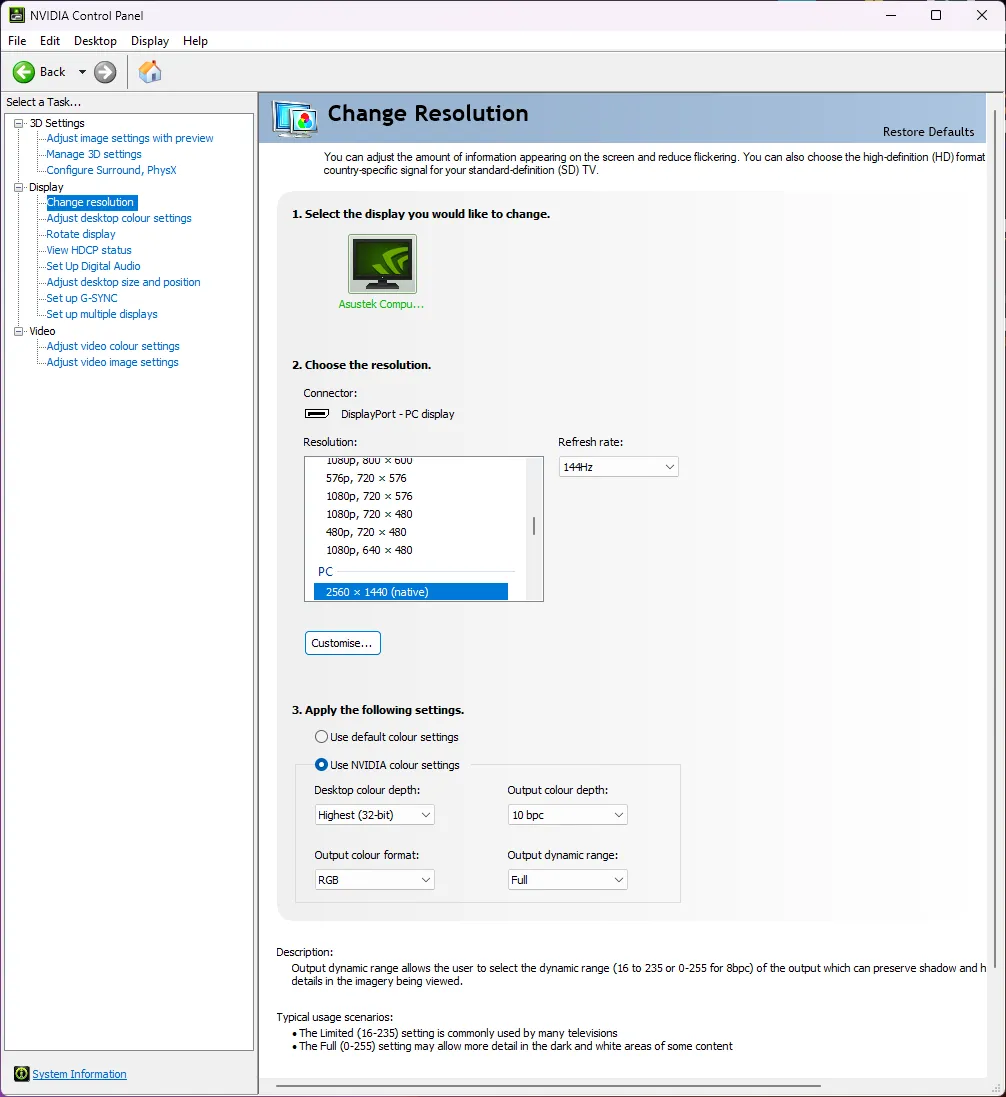Open the Help menu
The height and width of the screenshot is (1097, 1006).
pos(195,41)
